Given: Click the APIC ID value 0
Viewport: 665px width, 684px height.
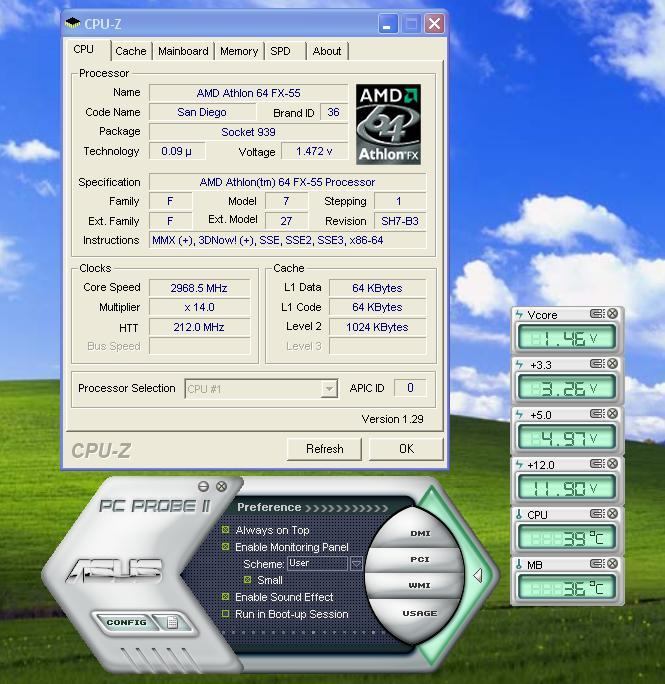Looking at the screenshot, I should coord(410,388).
